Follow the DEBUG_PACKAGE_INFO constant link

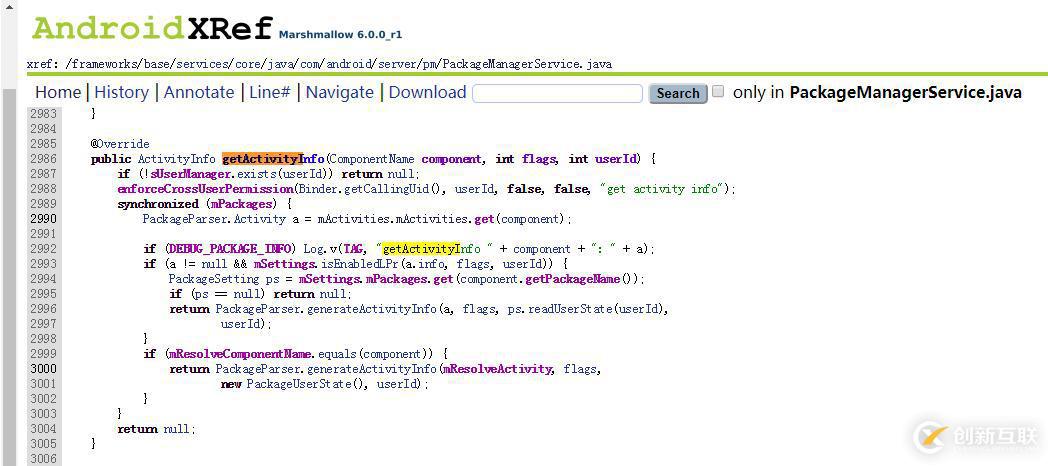[229, 249]
